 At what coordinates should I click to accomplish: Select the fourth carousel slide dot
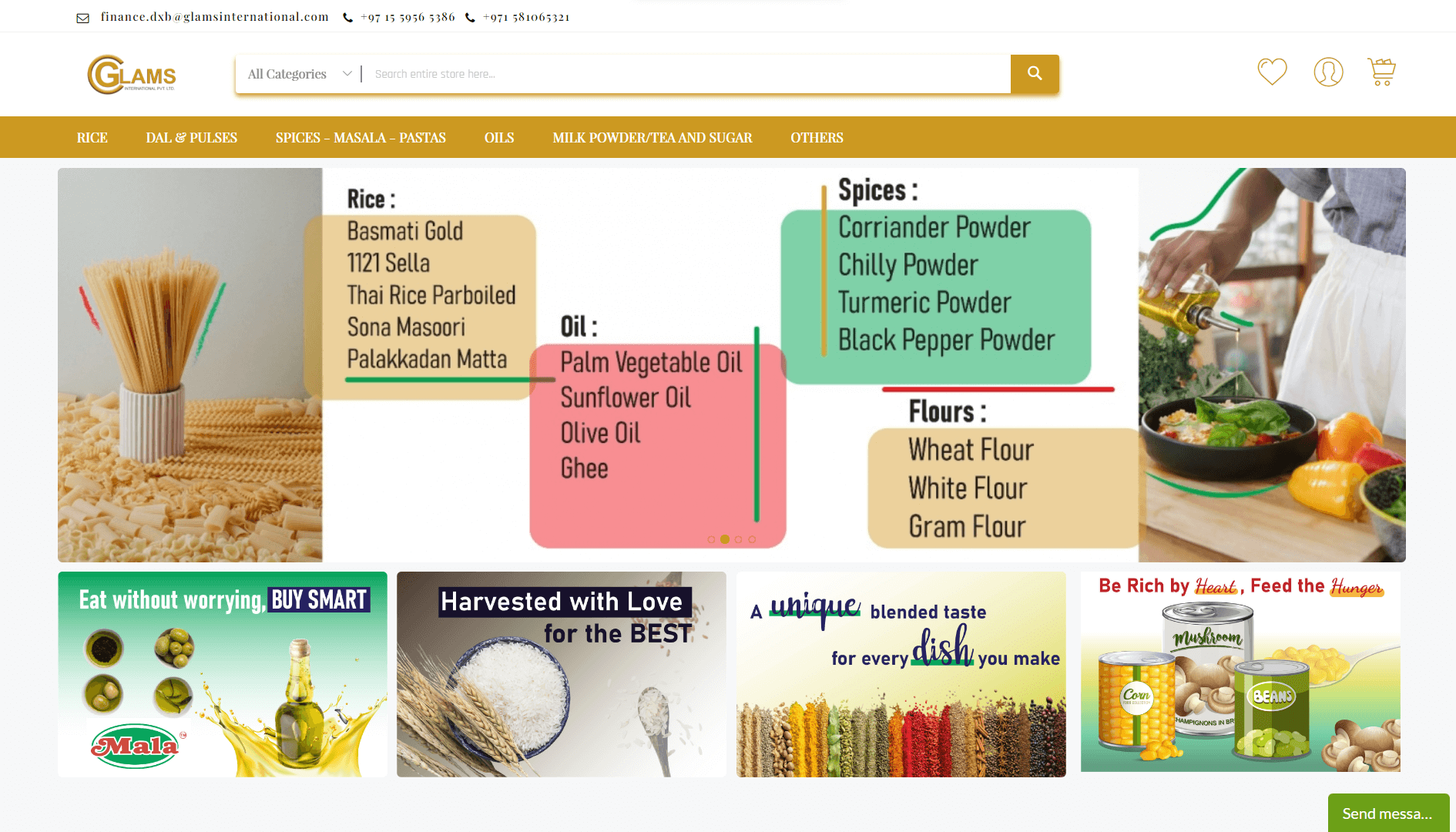752,539
